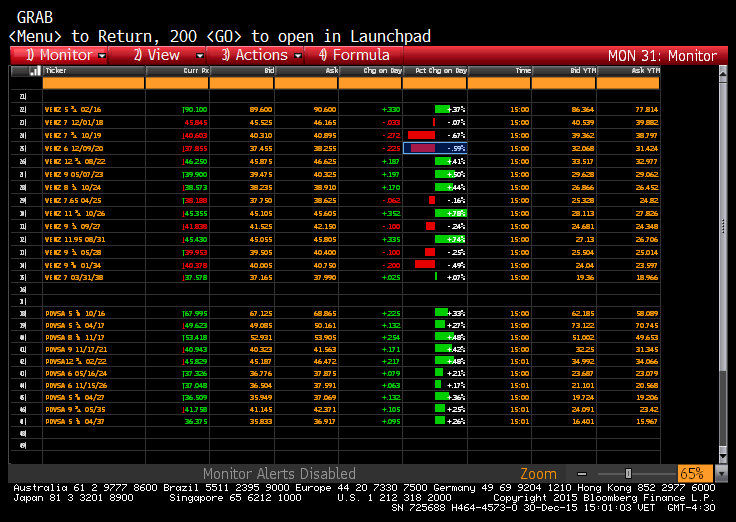This screenshot has height=522, width=736.
Task: Click the chart icon in header corner
Action: tap(35, 71)
